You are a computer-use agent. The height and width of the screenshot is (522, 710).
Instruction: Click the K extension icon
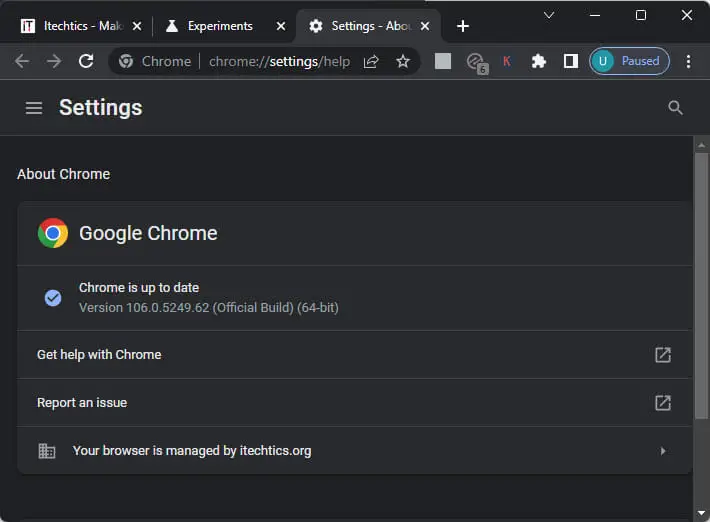(506, 61)
